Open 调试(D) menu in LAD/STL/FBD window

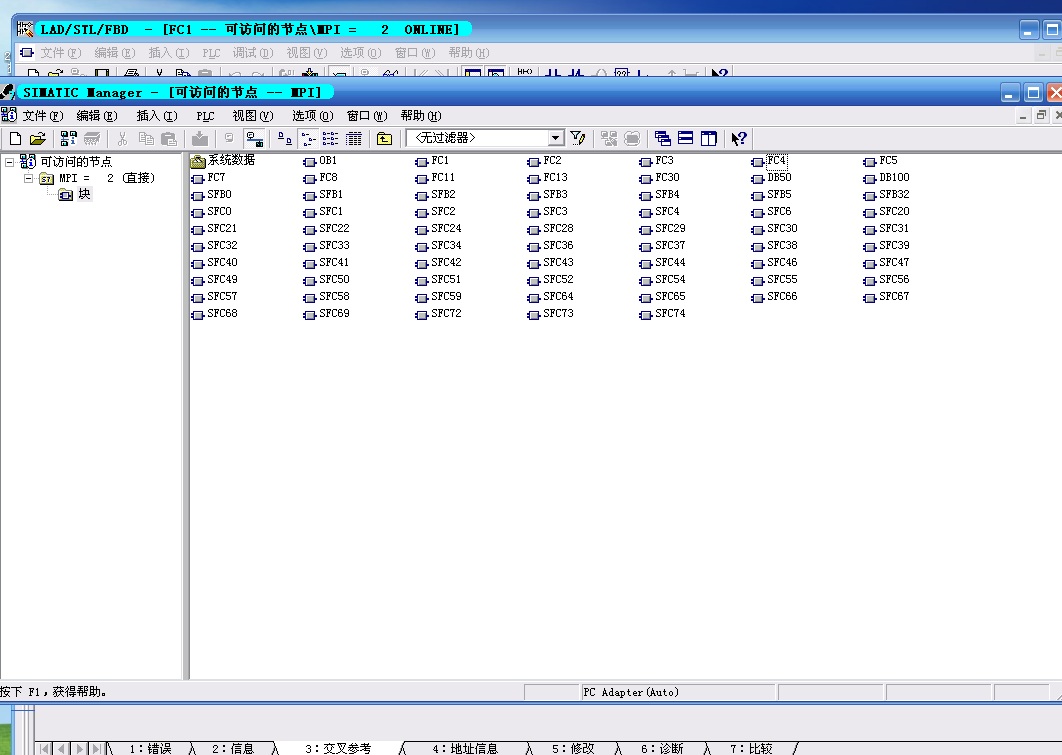tap(253, 53)
